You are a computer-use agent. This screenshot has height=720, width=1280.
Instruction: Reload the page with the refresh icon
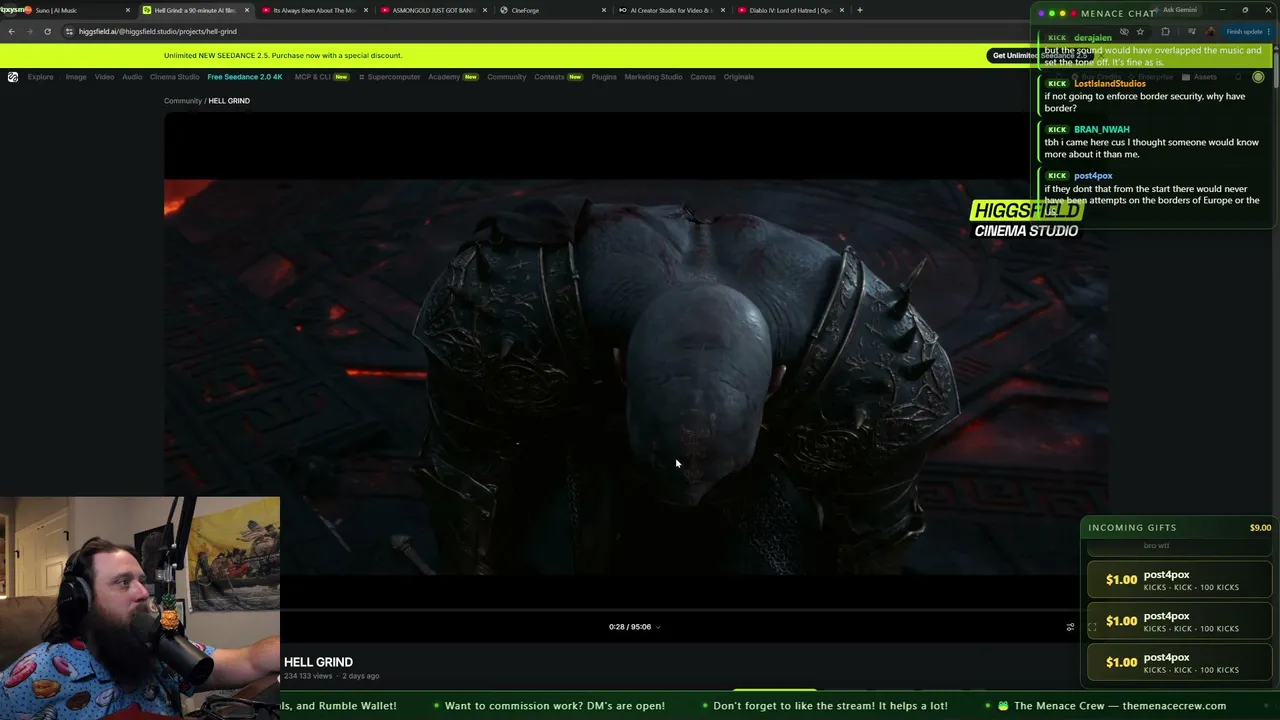coord(47,31)
